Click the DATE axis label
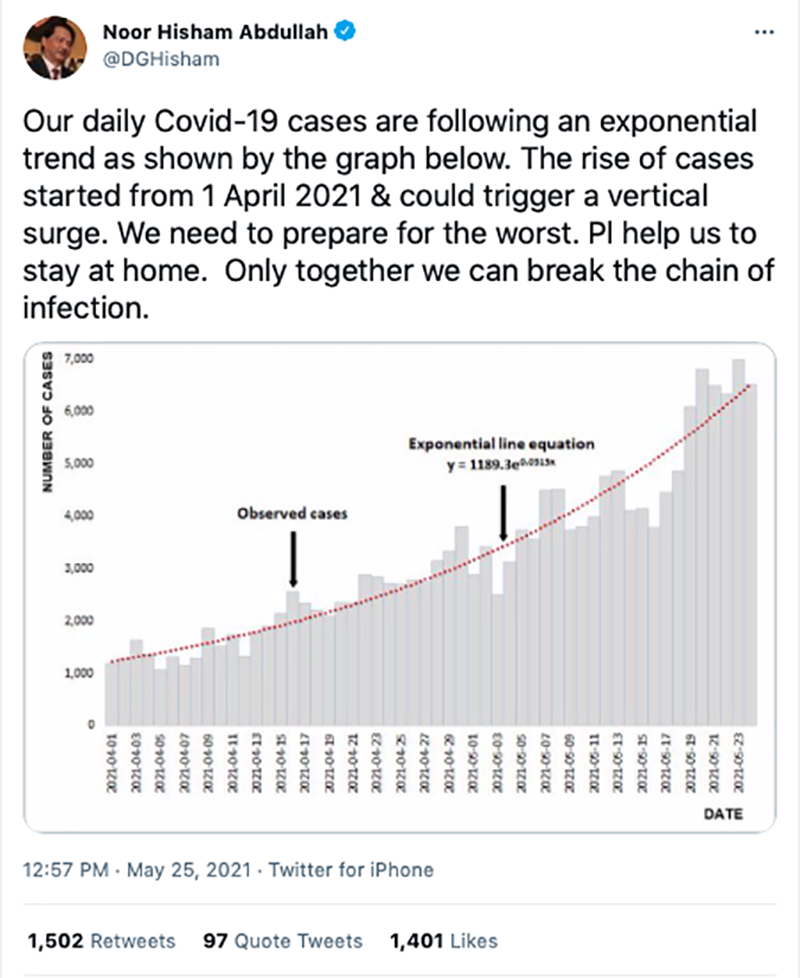Image resolution: width=800 pixels, height=978 pixels. (x=722, y=814)
